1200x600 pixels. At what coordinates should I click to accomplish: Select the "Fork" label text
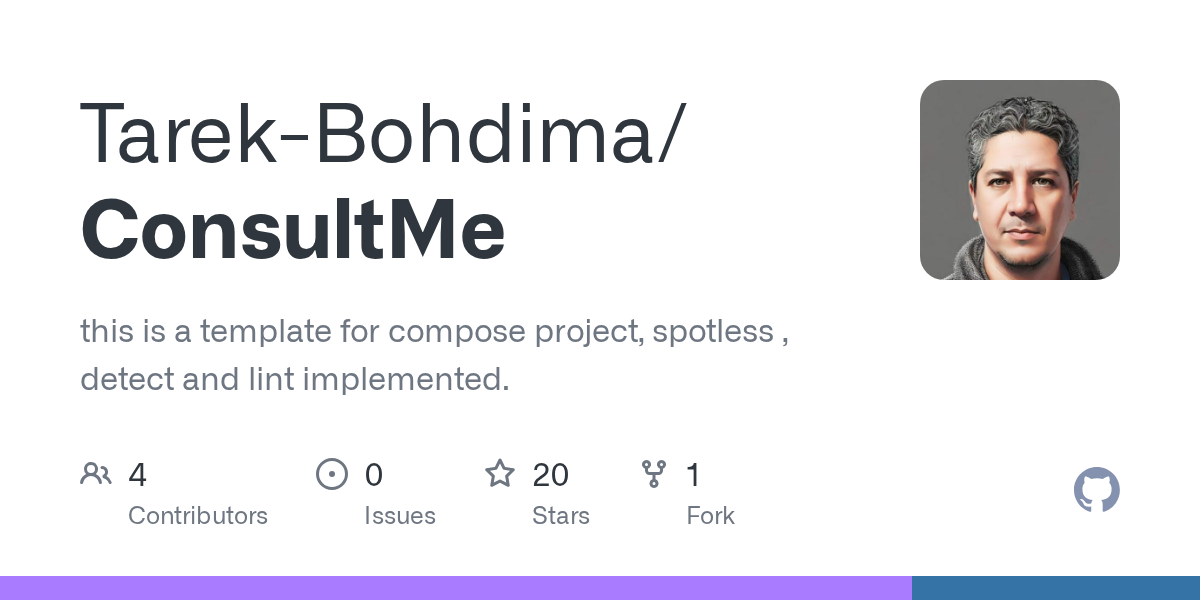pos(711,516)
